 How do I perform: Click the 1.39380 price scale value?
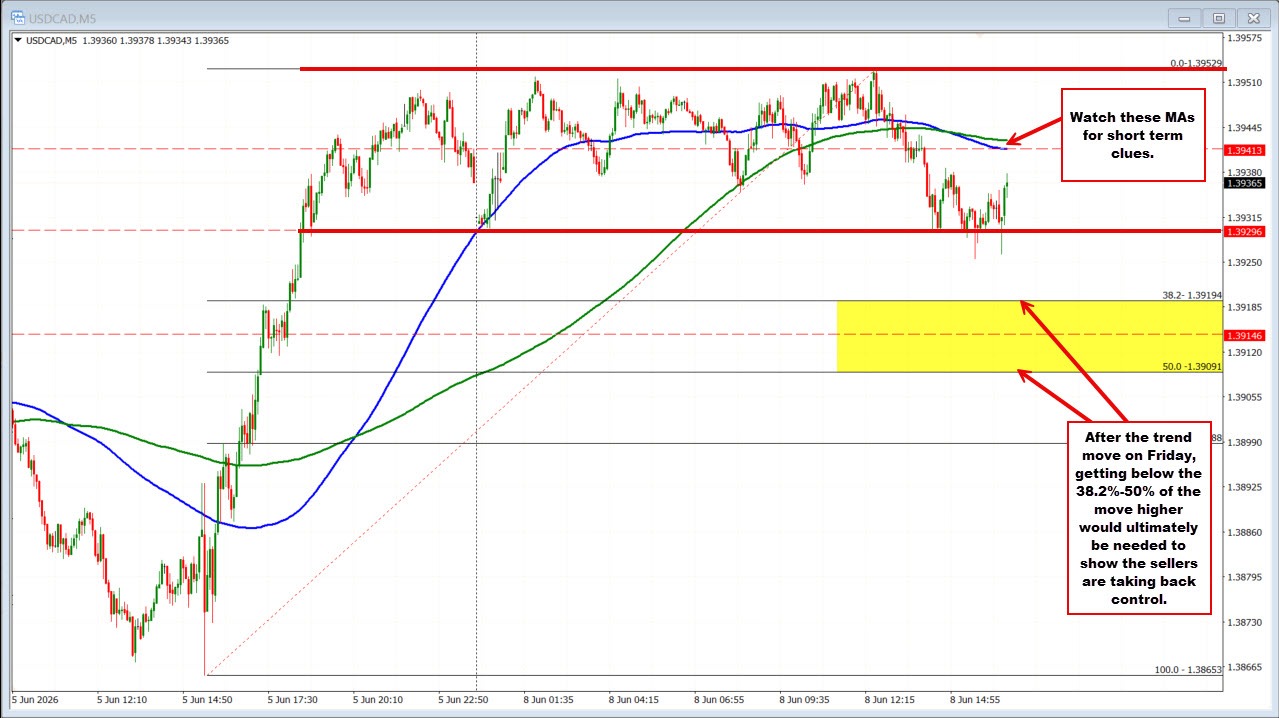(1247, 172)
